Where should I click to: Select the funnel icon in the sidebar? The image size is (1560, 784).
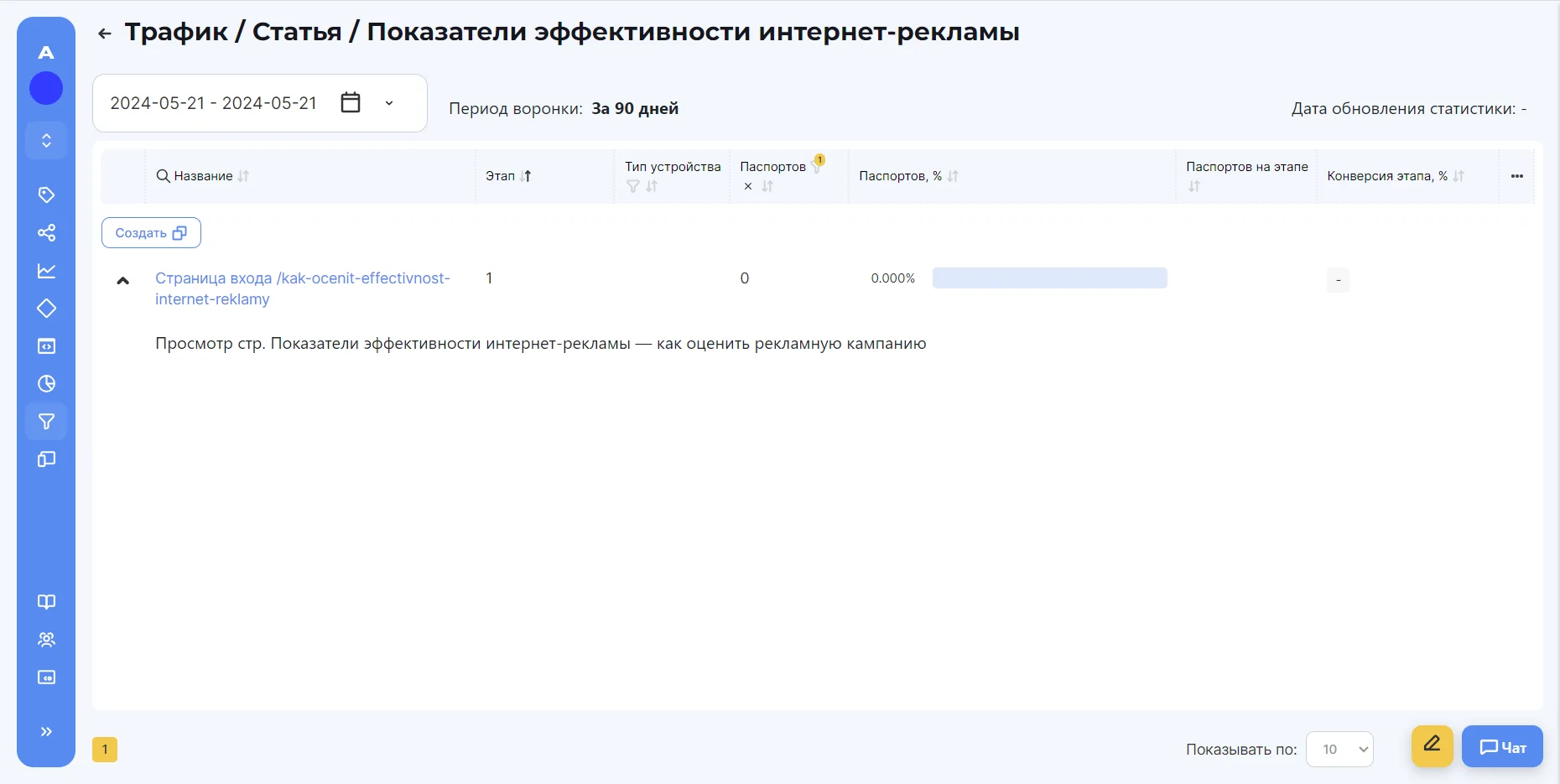(46, 421)
